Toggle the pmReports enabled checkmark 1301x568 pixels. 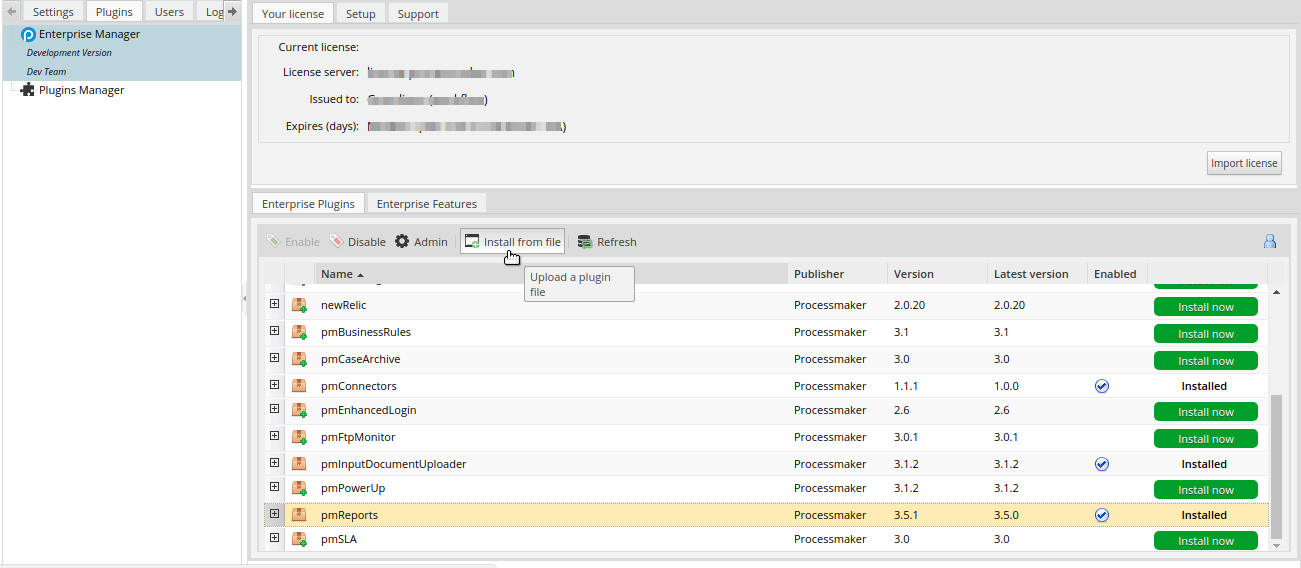coord(1102,515)
